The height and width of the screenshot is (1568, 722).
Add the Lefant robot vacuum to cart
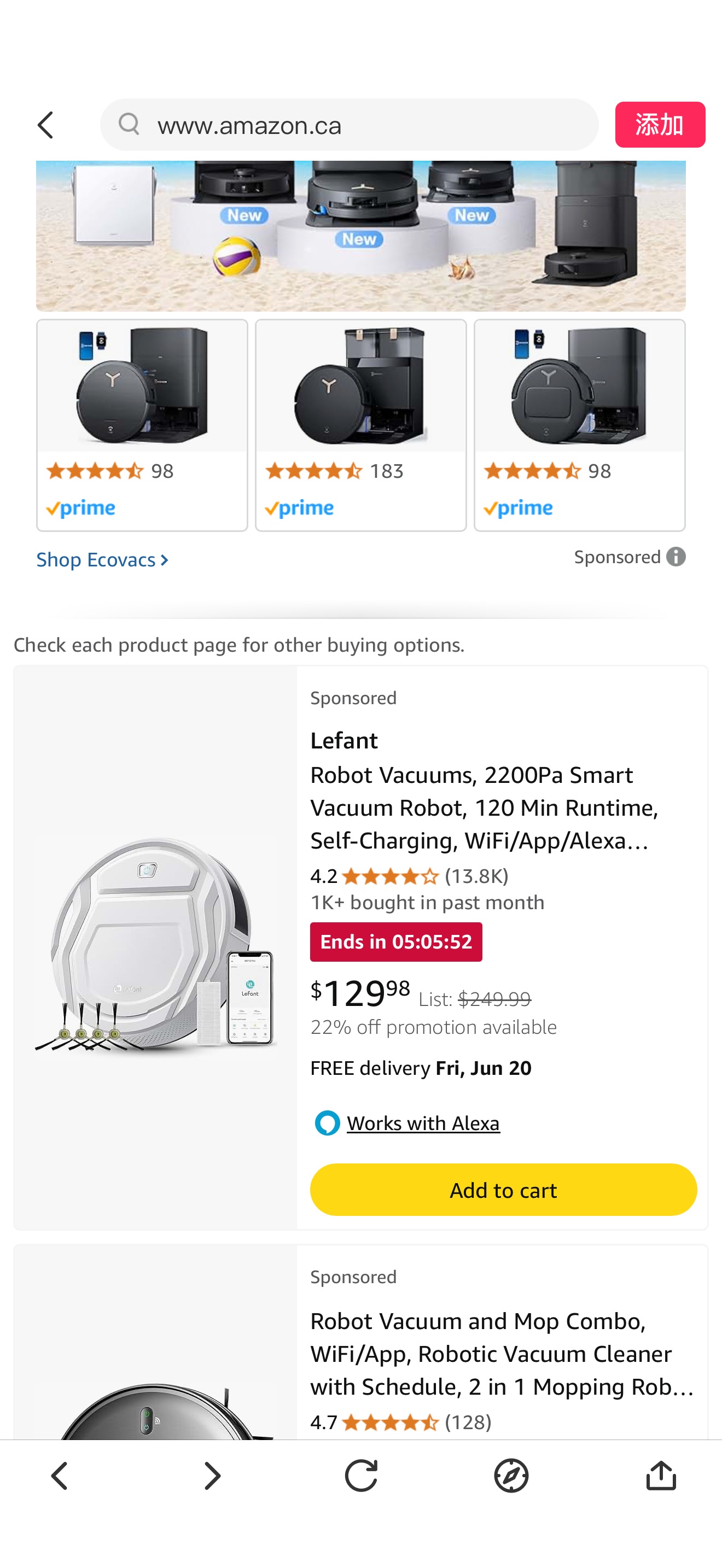tap(502, 1189)
